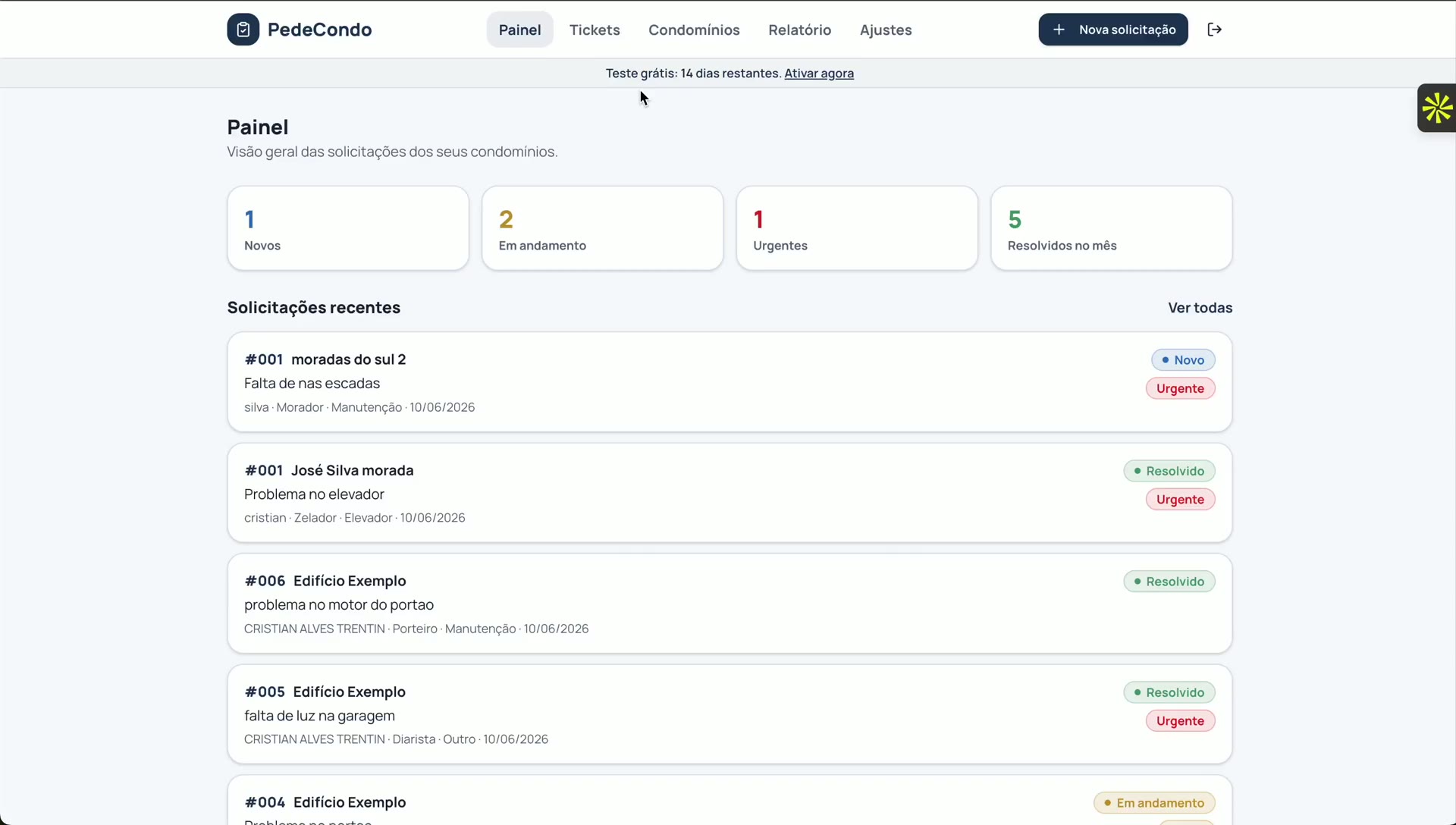Open the Ajustes tab

tap(886, 30)
